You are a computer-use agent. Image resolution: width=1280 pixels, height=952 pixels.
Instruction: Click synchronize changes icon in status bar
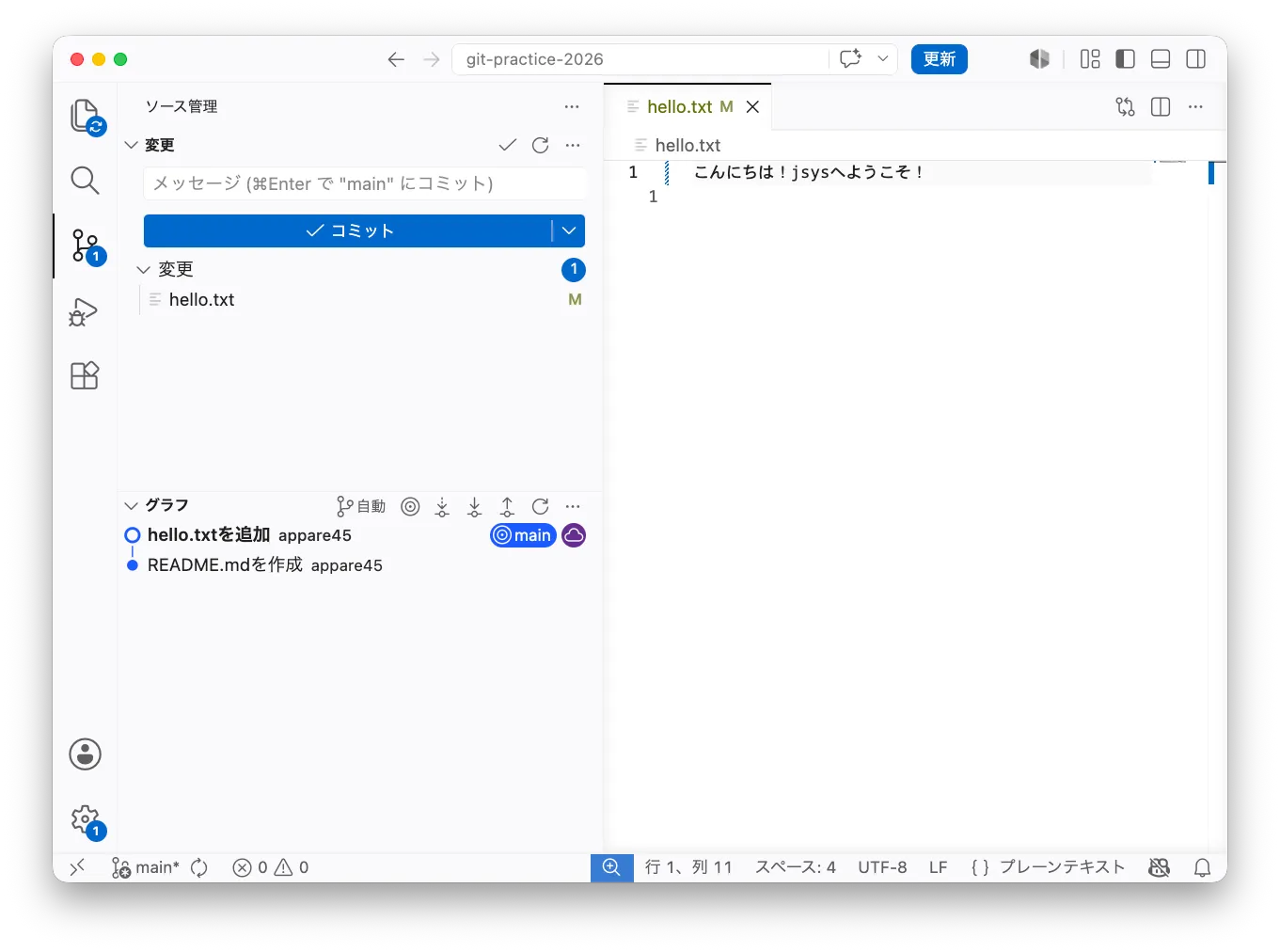click(x=198, y=867)
